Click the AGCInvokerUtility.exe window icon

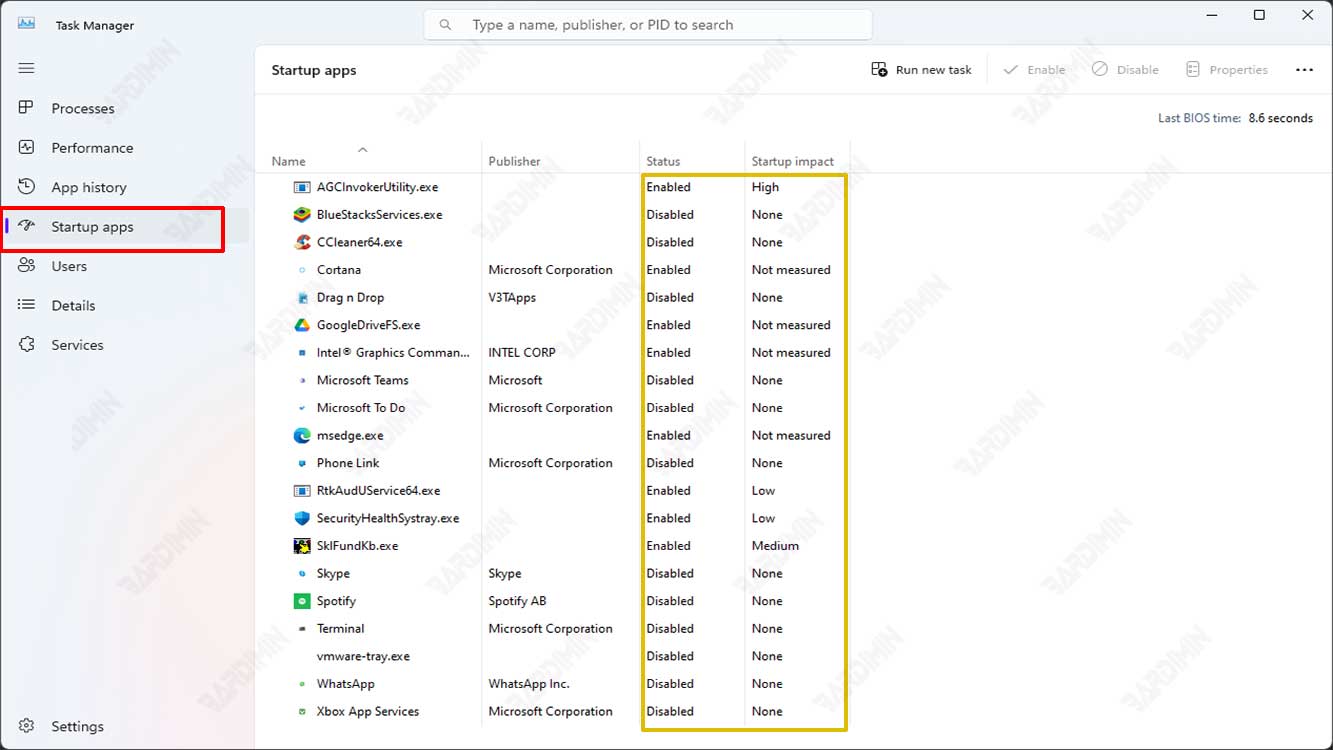tap(302, 187)
